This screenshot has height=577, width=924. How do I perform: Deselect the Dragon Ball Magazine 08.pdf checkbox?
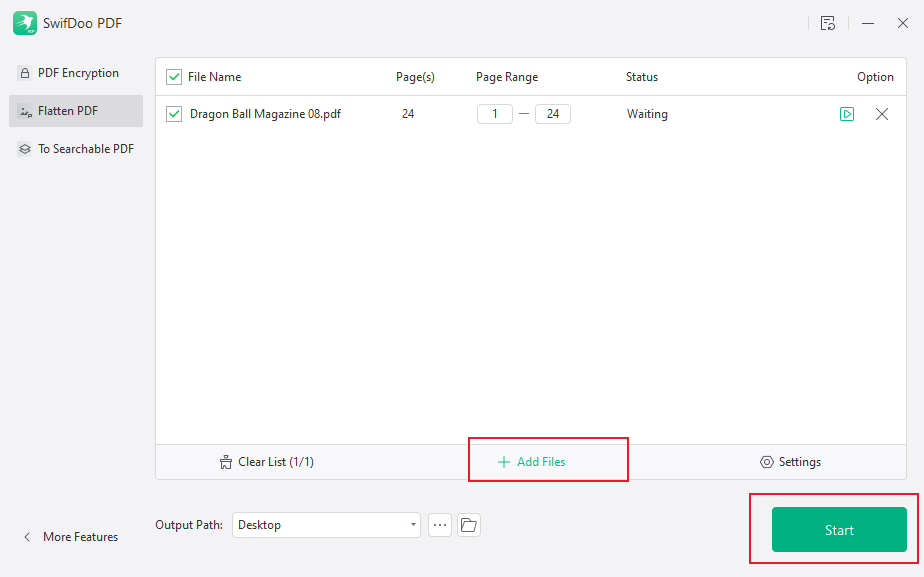pos(174,114)
